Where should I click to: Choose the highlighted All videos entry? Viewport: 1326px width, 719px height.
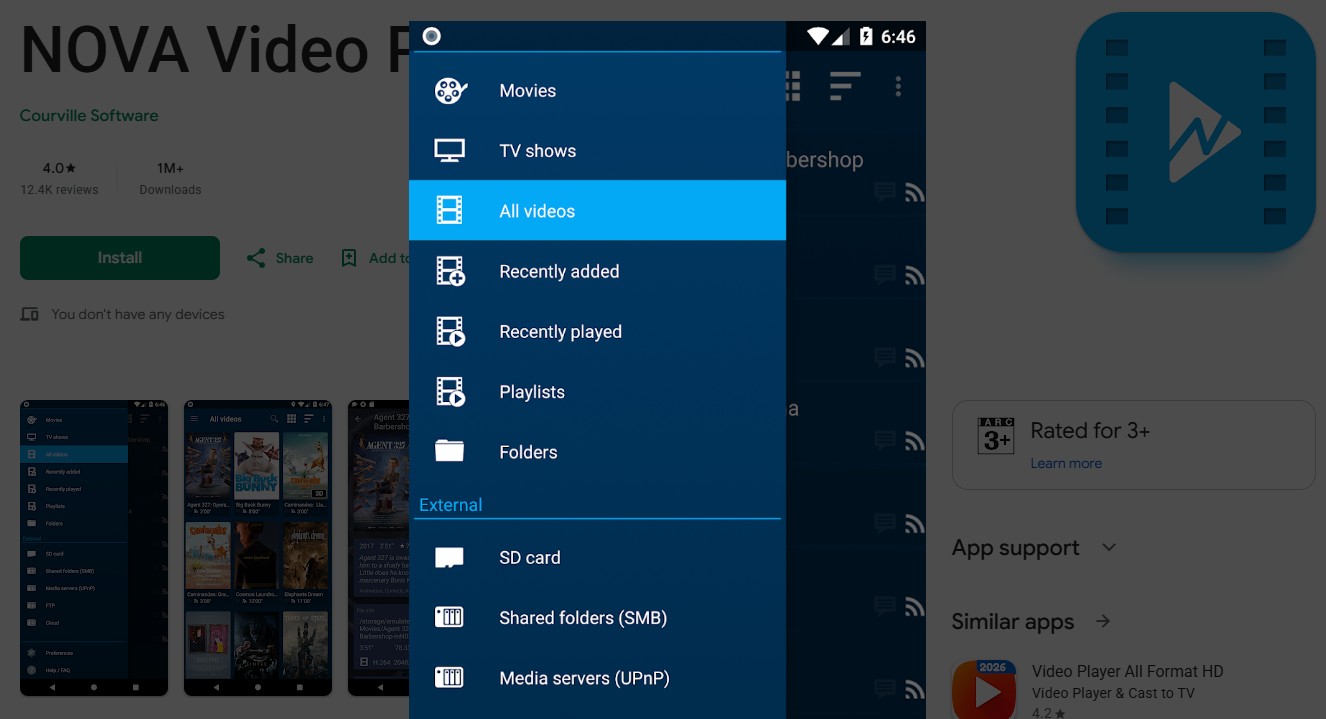(x=597, y=211)
